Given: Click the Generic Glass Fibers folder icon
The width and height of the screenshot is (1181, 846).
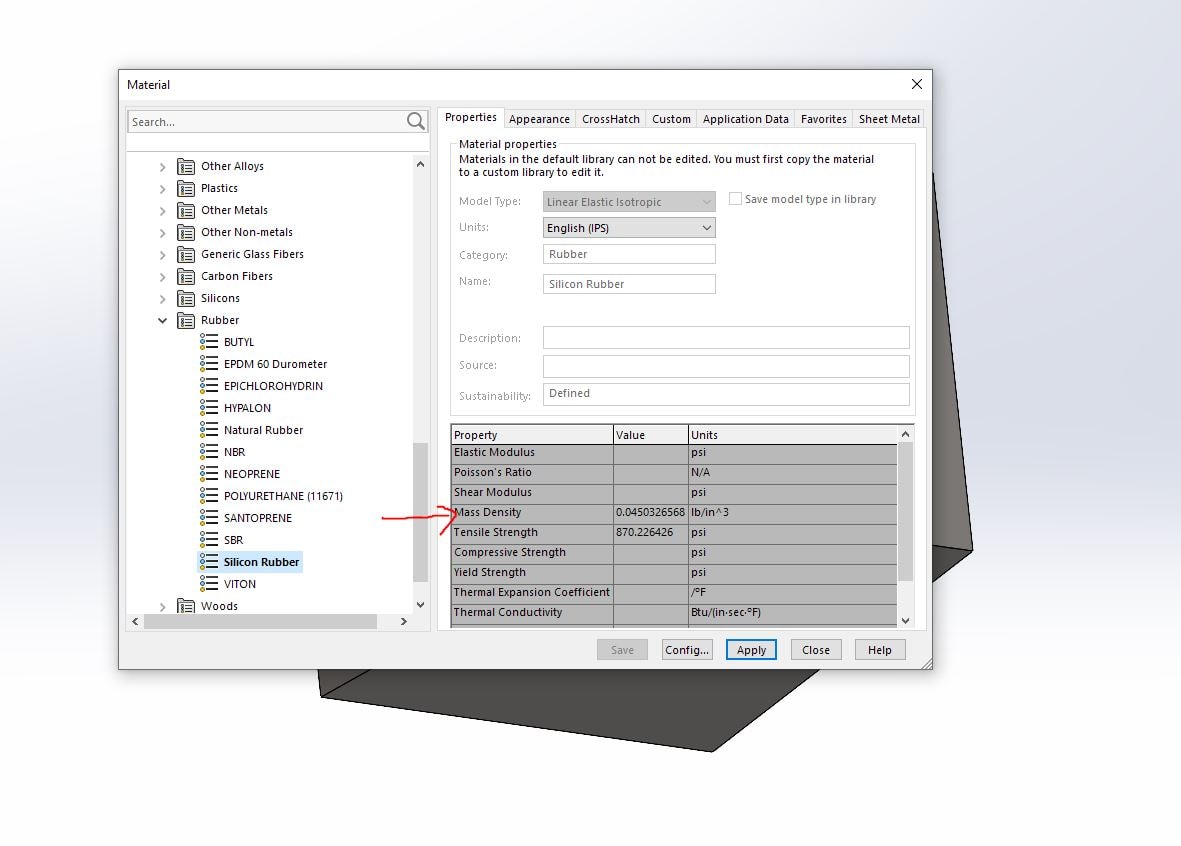Looking at the screenshot, I should coord(185,255).
